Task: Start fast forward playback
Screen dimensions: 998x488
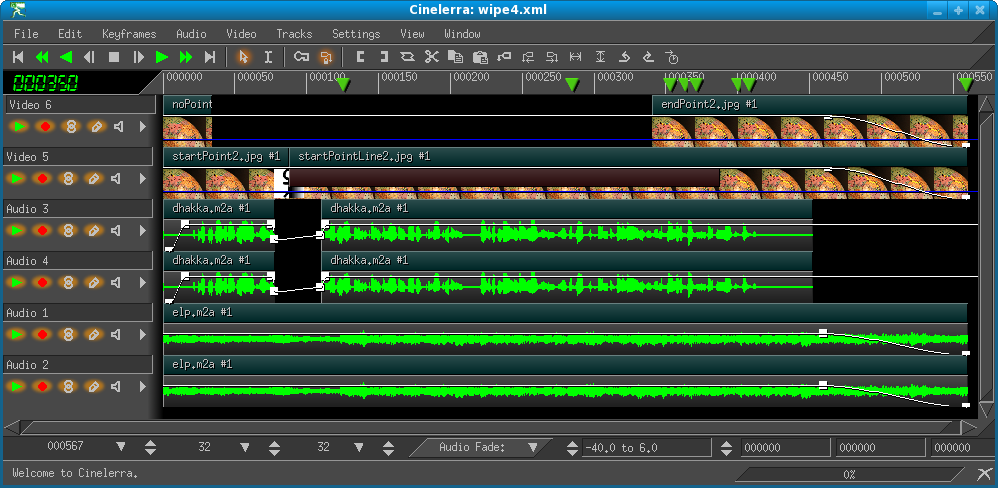Action: (x=186, y=57)
